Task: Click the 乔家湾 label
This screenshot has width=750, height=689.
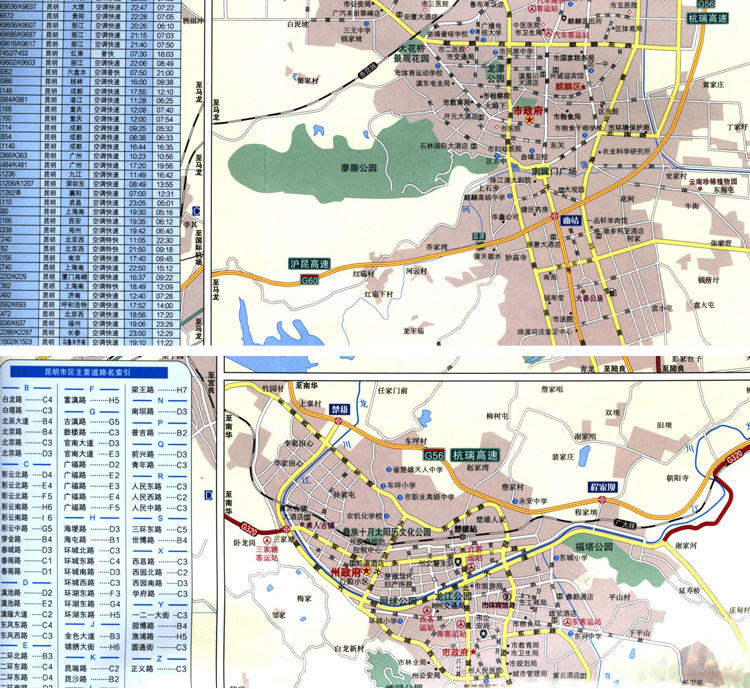Action: 437,247
